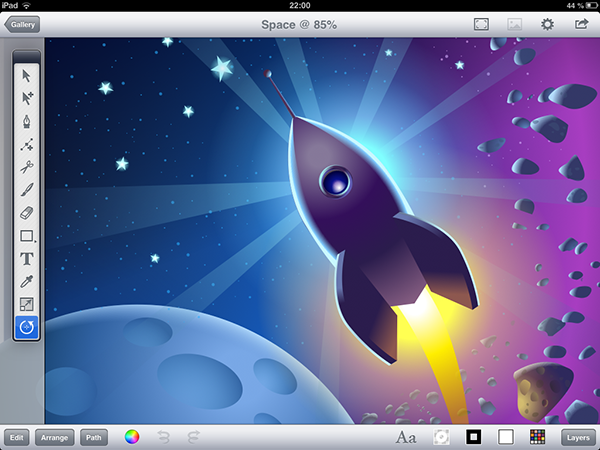600x450 pixels.
Task: Tap the black stroke color swatch
Action: click(x=473, y=437)
